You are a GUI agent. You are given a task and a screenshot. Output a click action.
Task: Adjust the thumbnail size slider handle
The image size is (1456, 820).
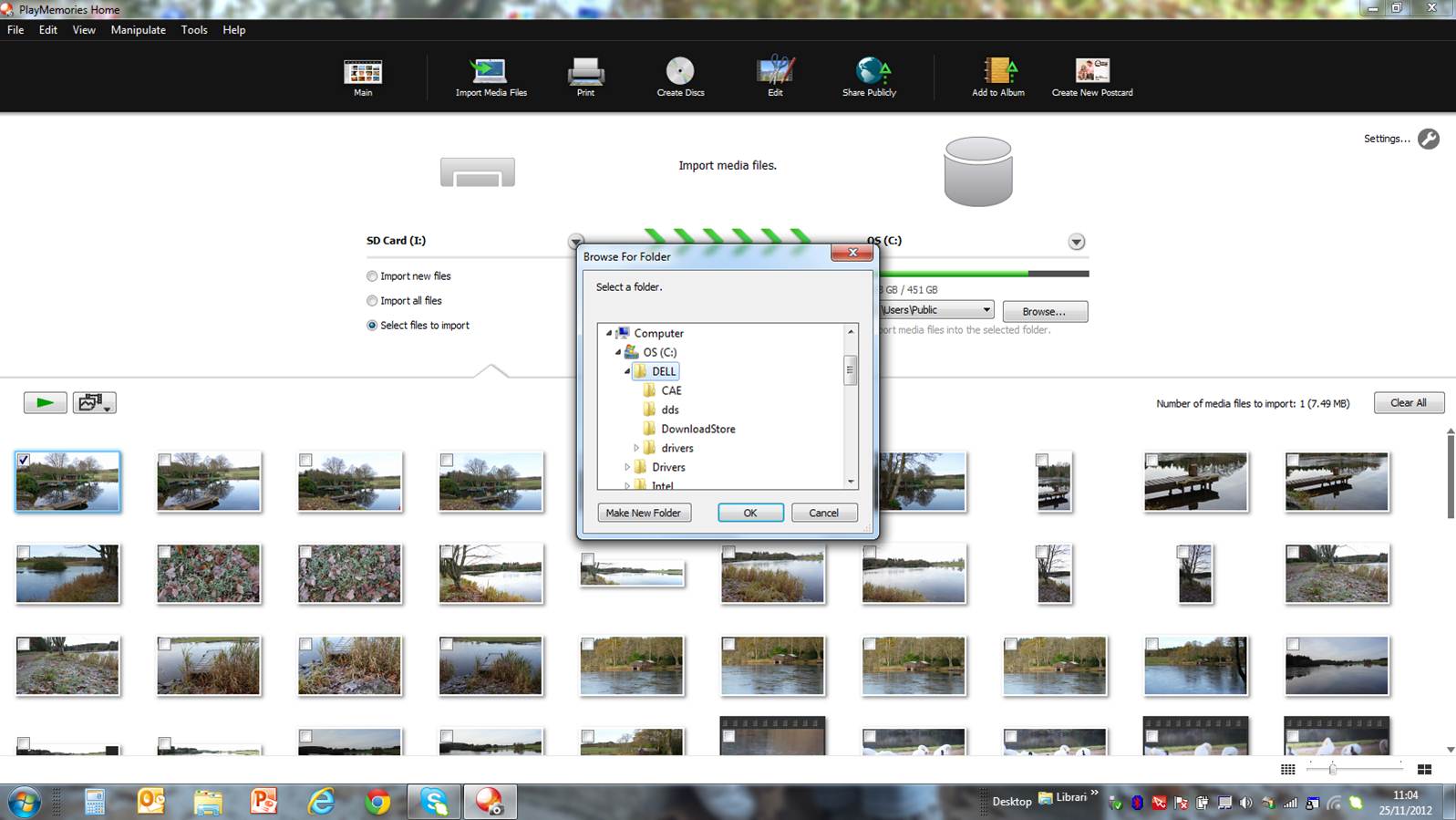(1332, 770)
